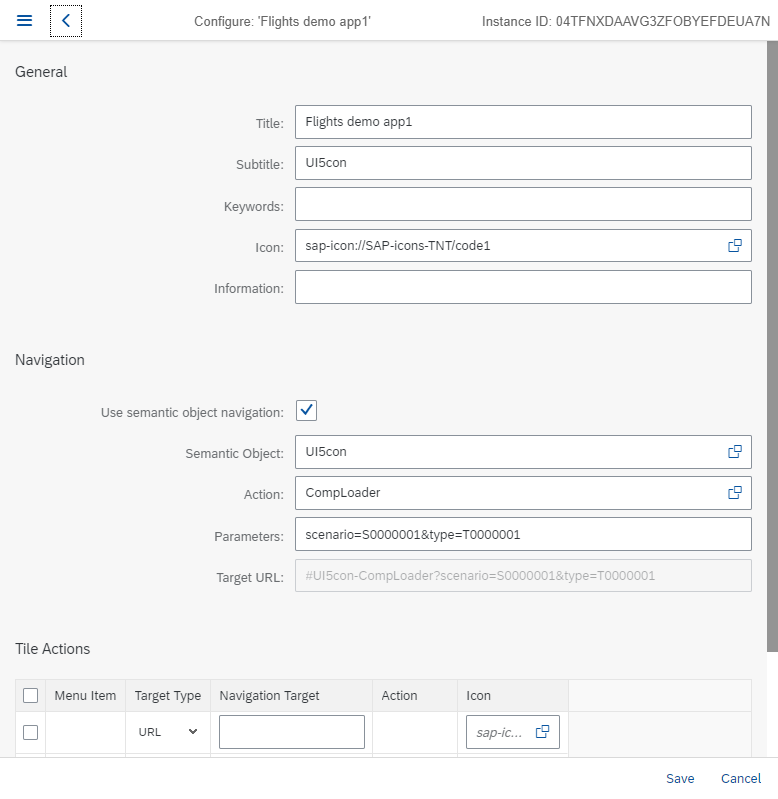Viewport: 778px width, 799px height.
Task: Open icon picker in Tile Actions row
Action: (542, 732)
